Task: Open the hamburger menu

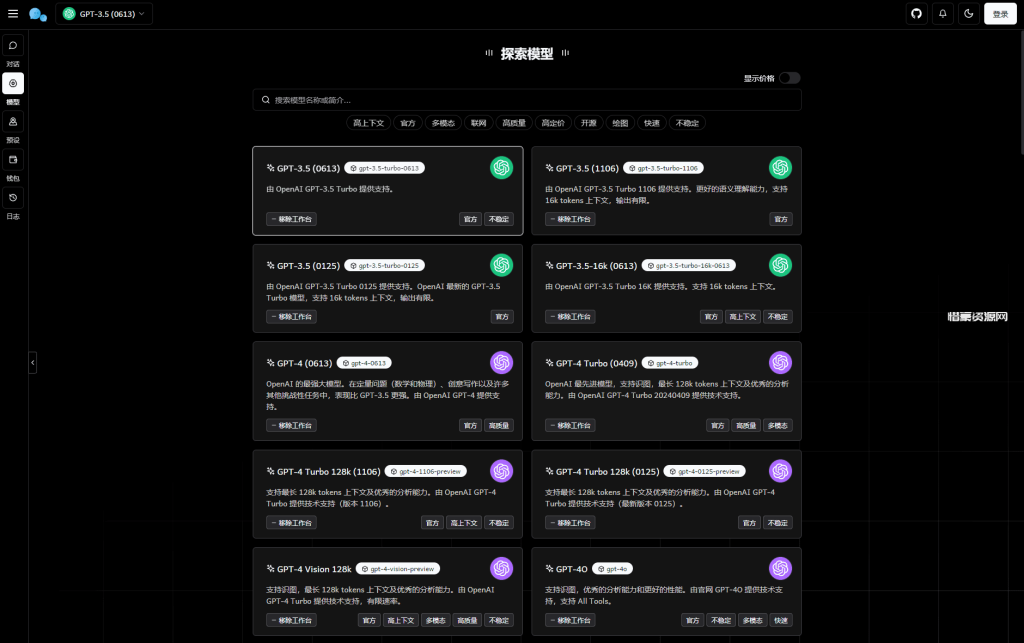Action: [13, 14]
